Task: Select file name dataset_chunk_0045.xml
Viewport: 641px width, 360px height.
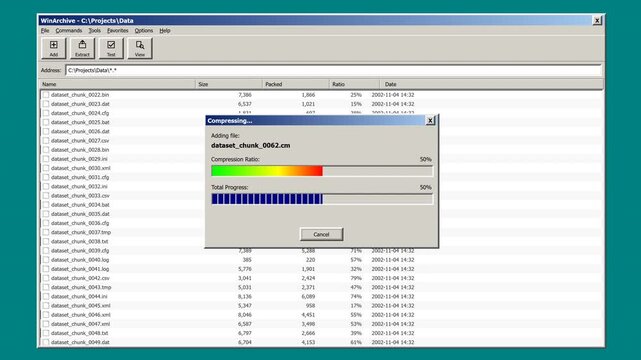Action: (x=81, y=306)
